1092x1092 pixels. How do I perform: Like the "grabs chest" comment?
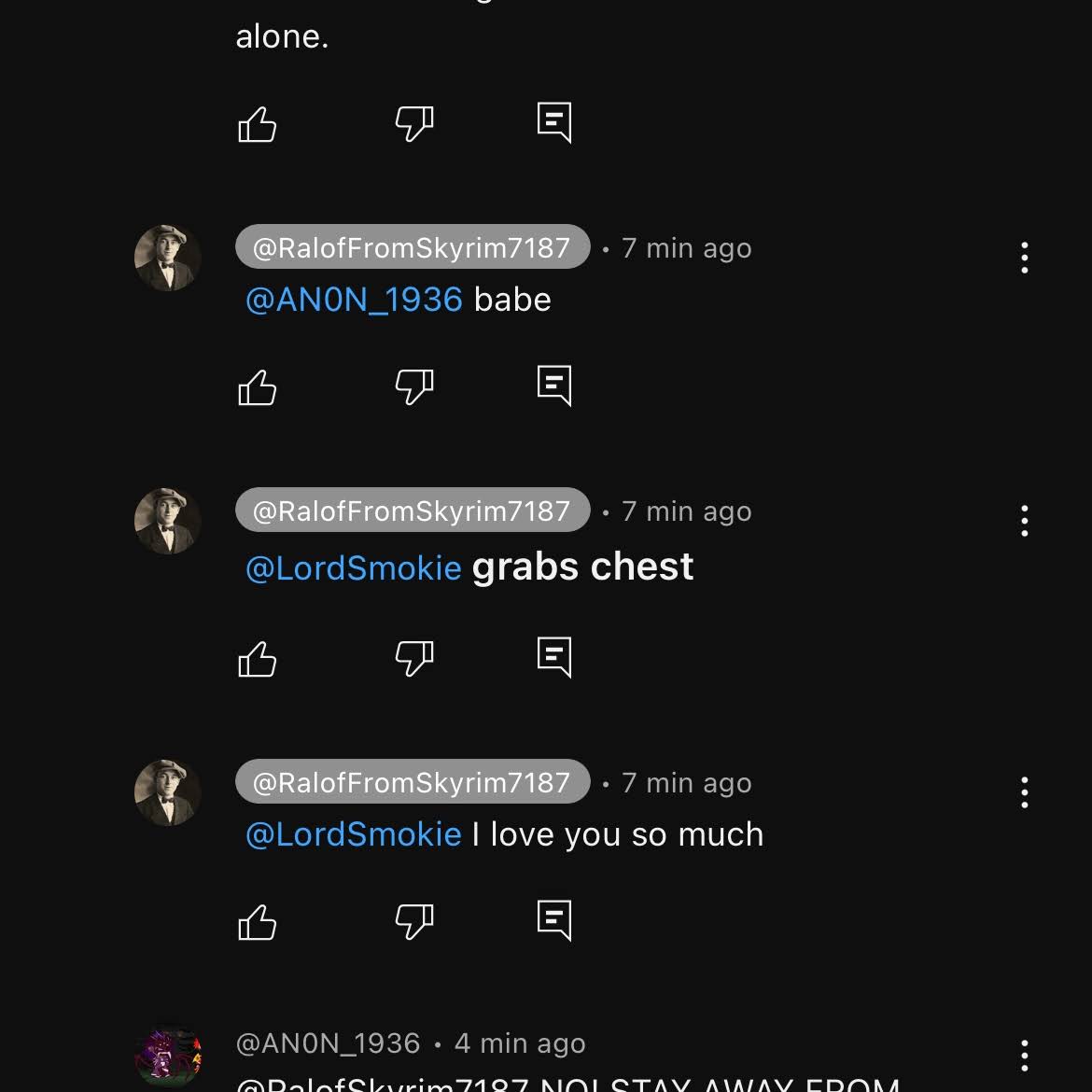pyautogui.click(x=258, y=659)
